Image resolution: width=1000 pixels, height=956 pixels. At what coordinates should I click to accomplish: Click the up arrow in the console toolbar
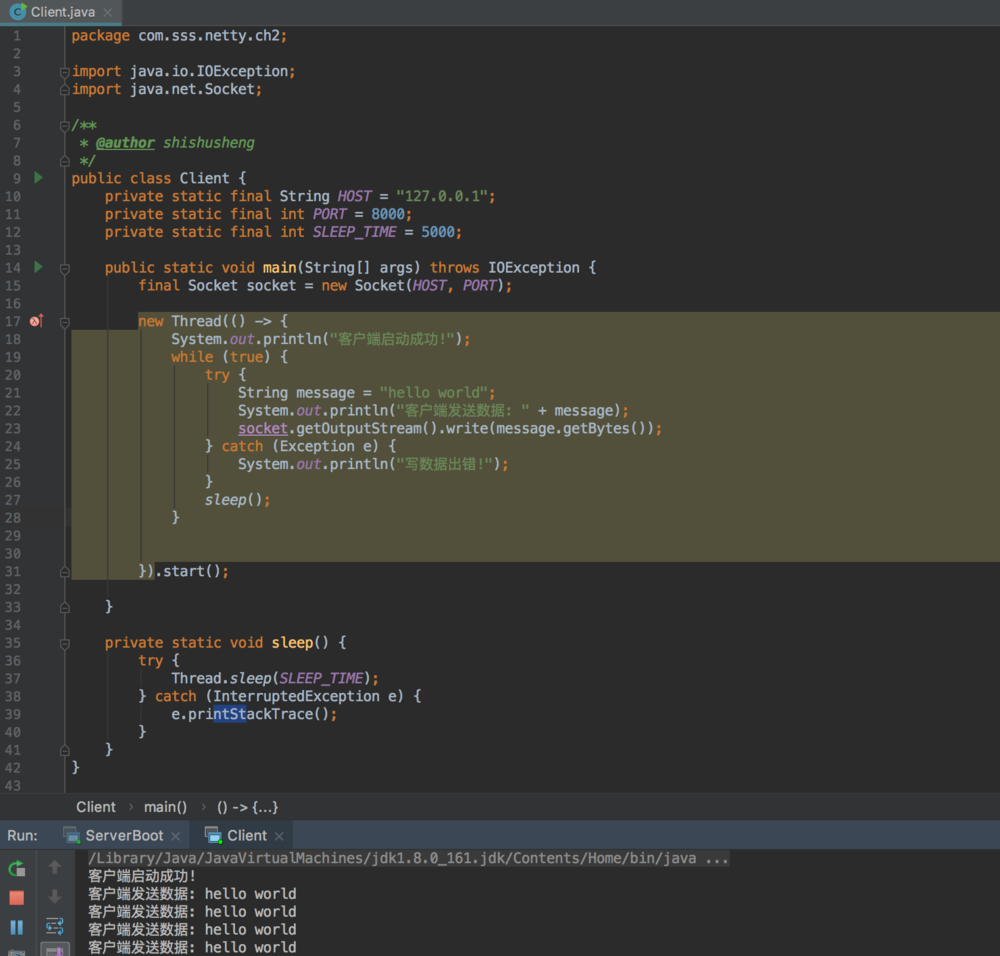tap(55, 868)
